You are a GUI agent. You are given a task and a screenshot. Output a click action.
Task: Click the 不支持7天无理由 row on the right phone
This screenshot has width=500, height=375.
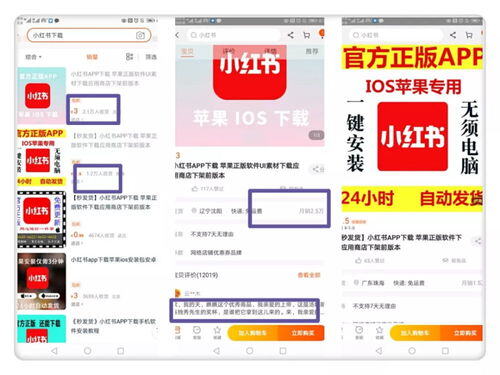[x=412, y=306]
